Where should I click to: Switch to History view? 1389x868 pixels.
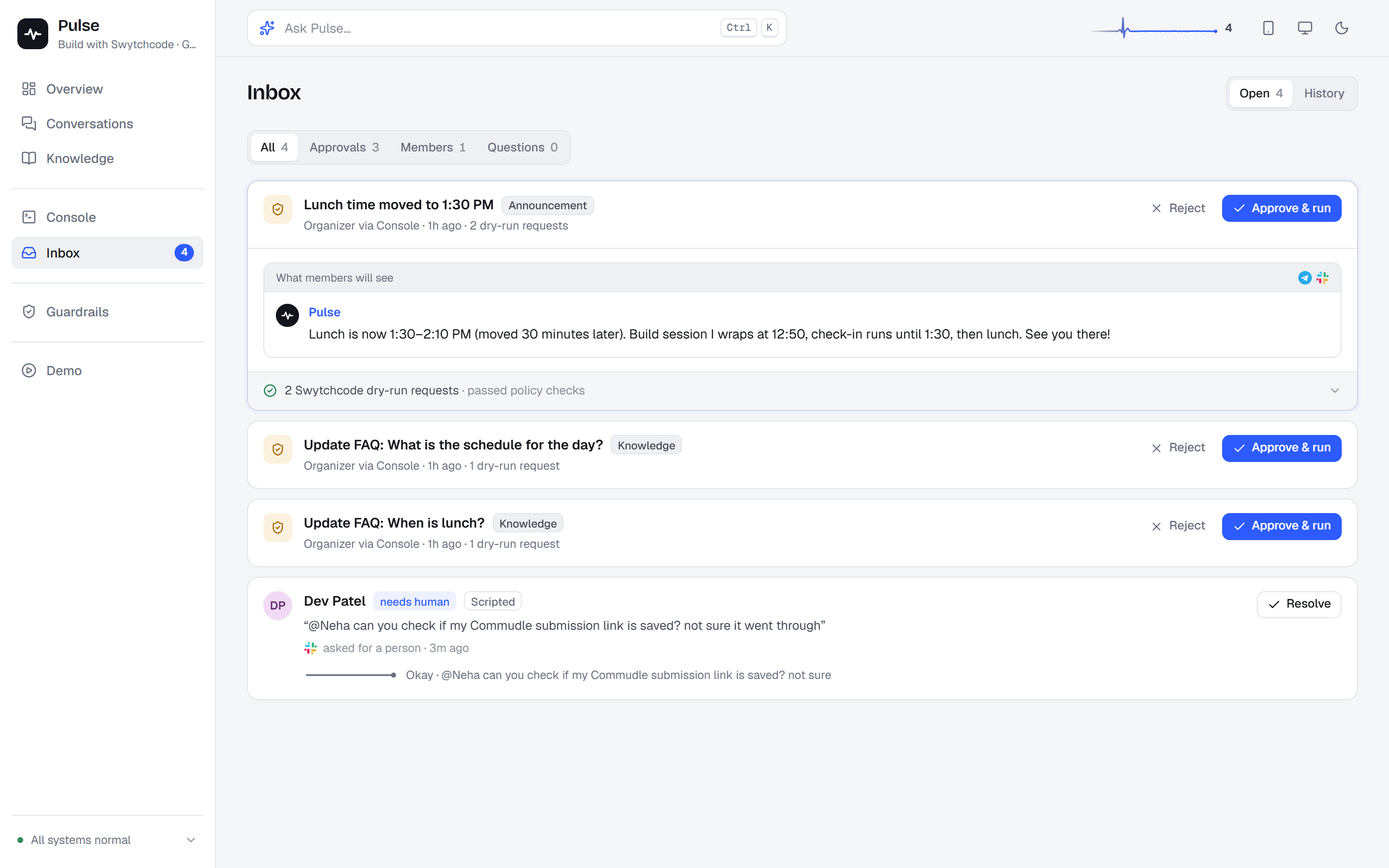point(1323,93)
